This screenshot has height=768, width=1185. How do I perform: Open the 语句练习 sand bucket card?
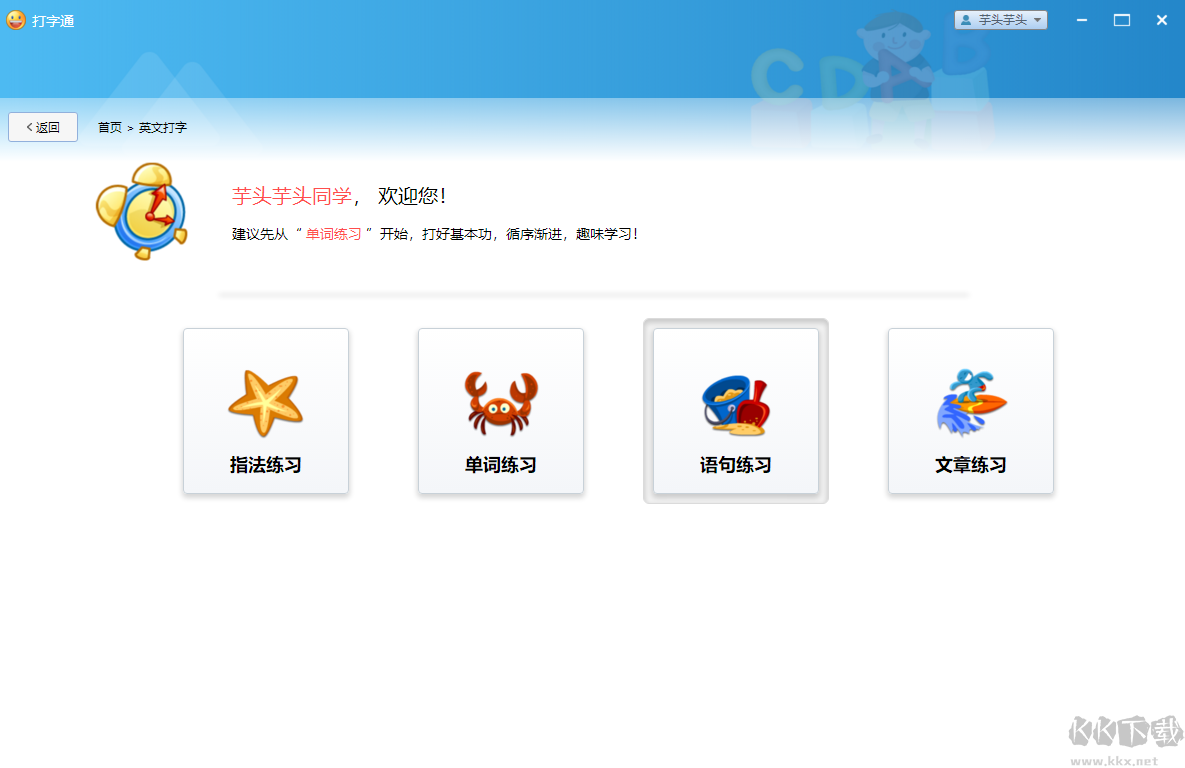click(x=735, y=410)
